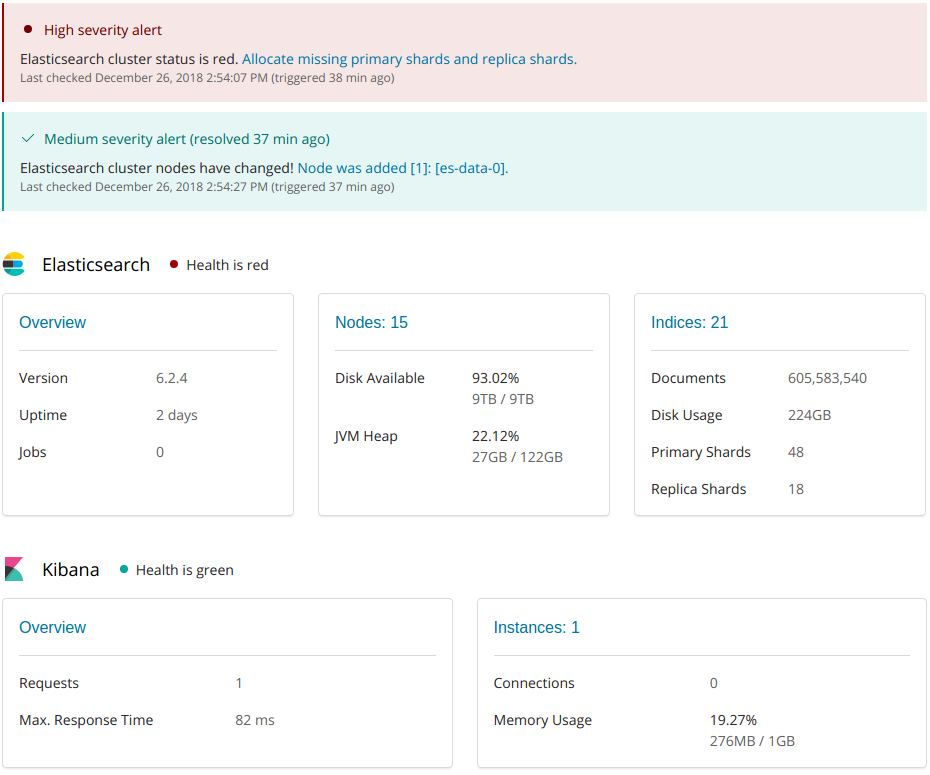The height and width of the screenshot is (775, 930).
Task: Click the Kibana logo icon
Action: 14,569
